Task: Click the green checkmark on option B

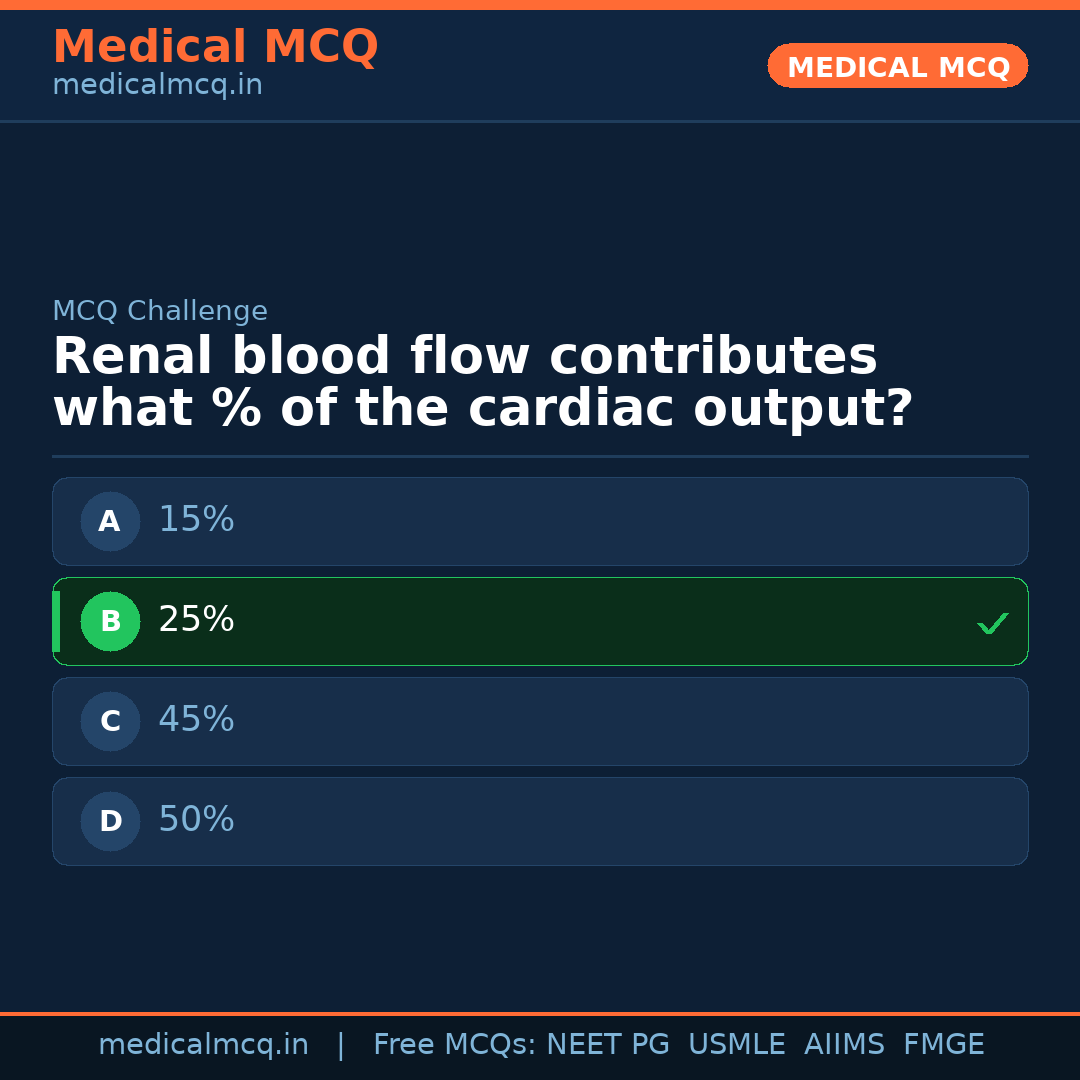Action: tap(993, 623)
